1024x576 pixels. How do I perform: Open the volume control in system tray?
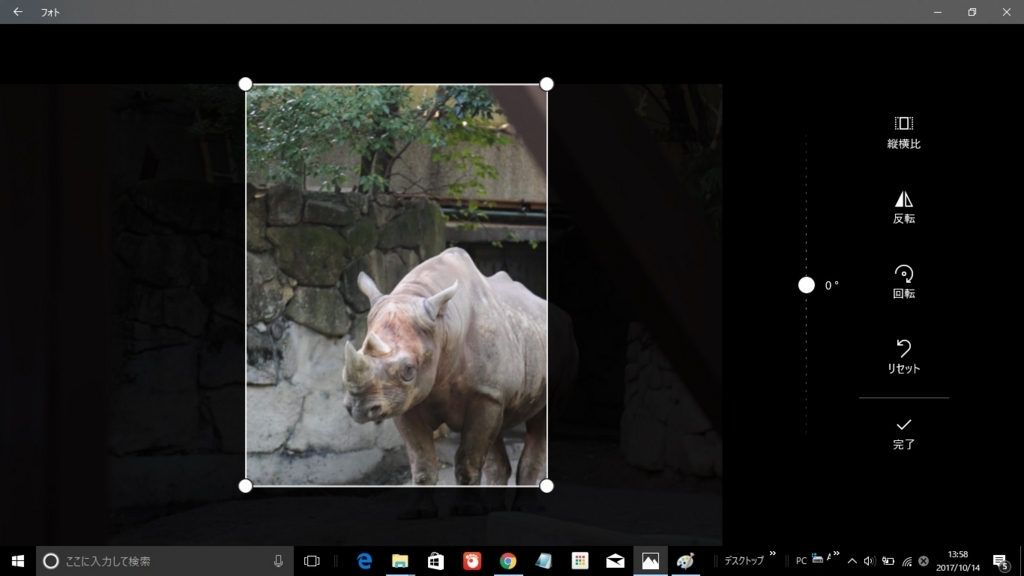(869, 561)
